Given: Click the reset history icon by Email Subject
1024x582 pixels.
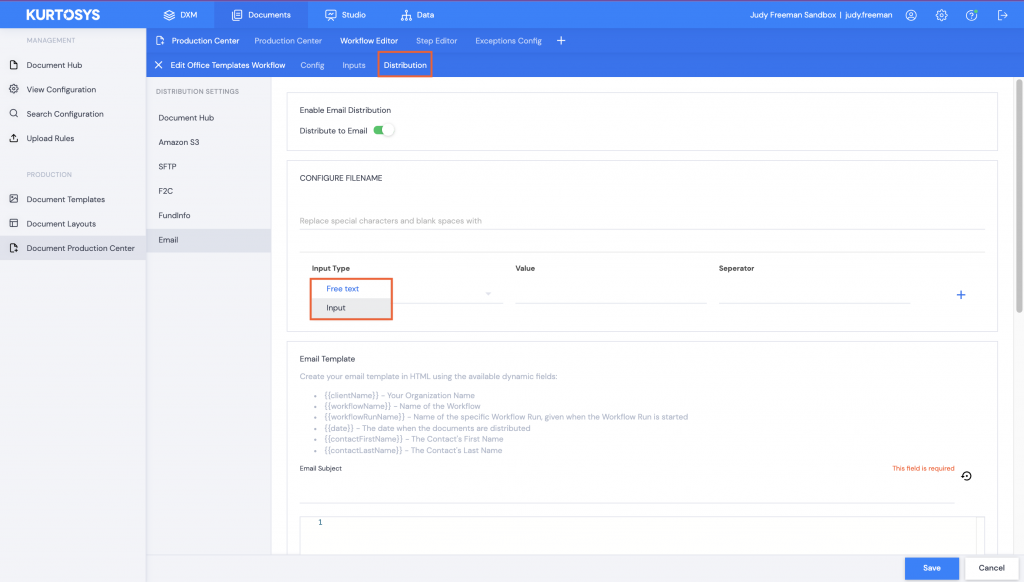Looking at the screenshot, I should click(x=967, y=476).
